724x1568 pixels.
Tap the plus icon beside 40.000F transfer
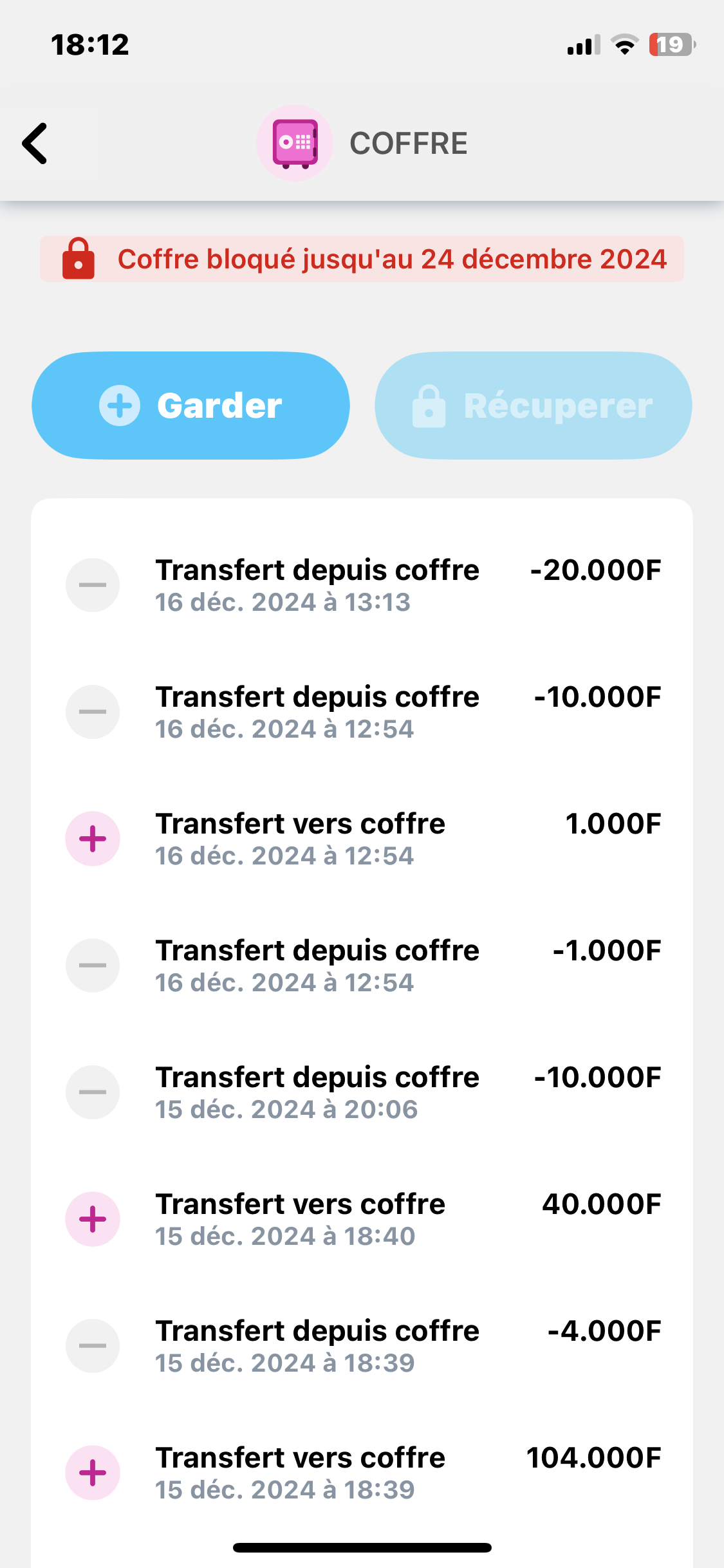[93, 1219]
